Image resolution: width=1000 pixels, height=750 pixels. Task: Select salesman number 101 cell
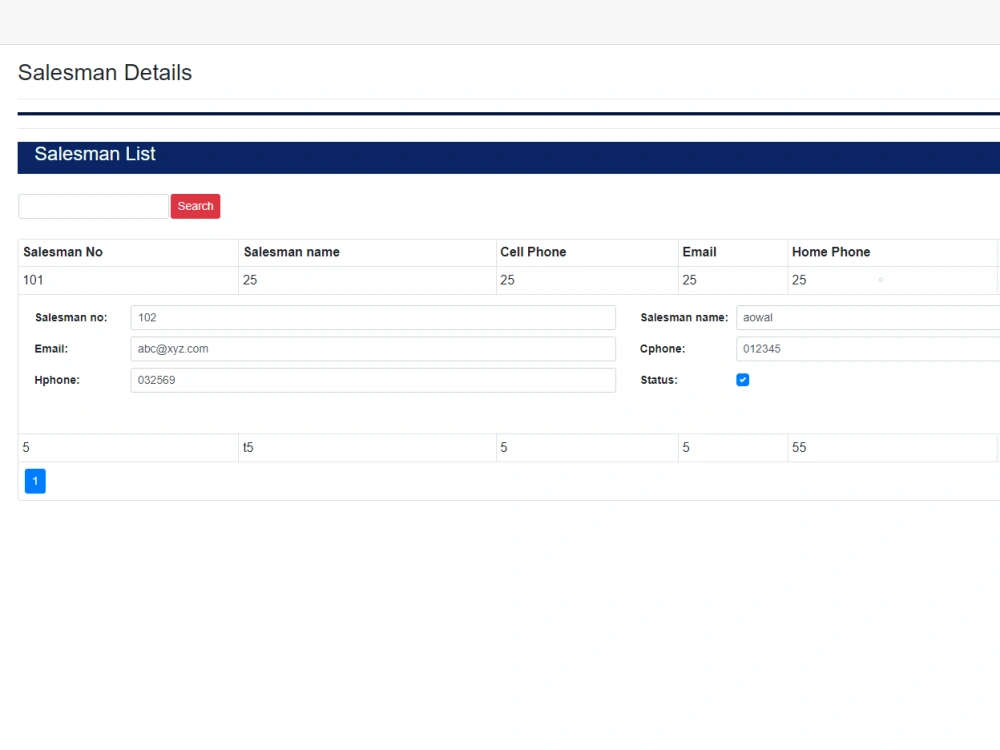128,281
